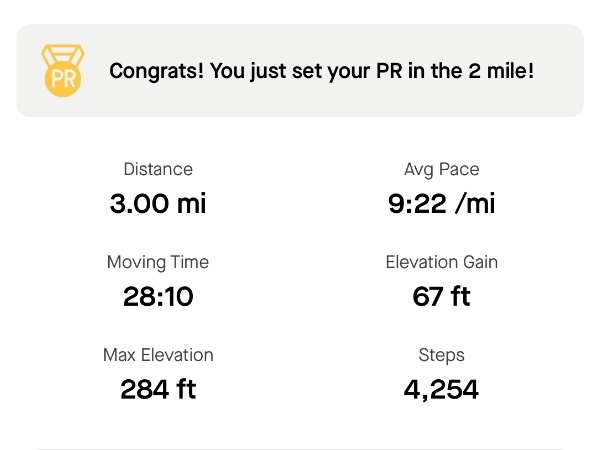Click the word Congrats! in the banner

[157, 71]
